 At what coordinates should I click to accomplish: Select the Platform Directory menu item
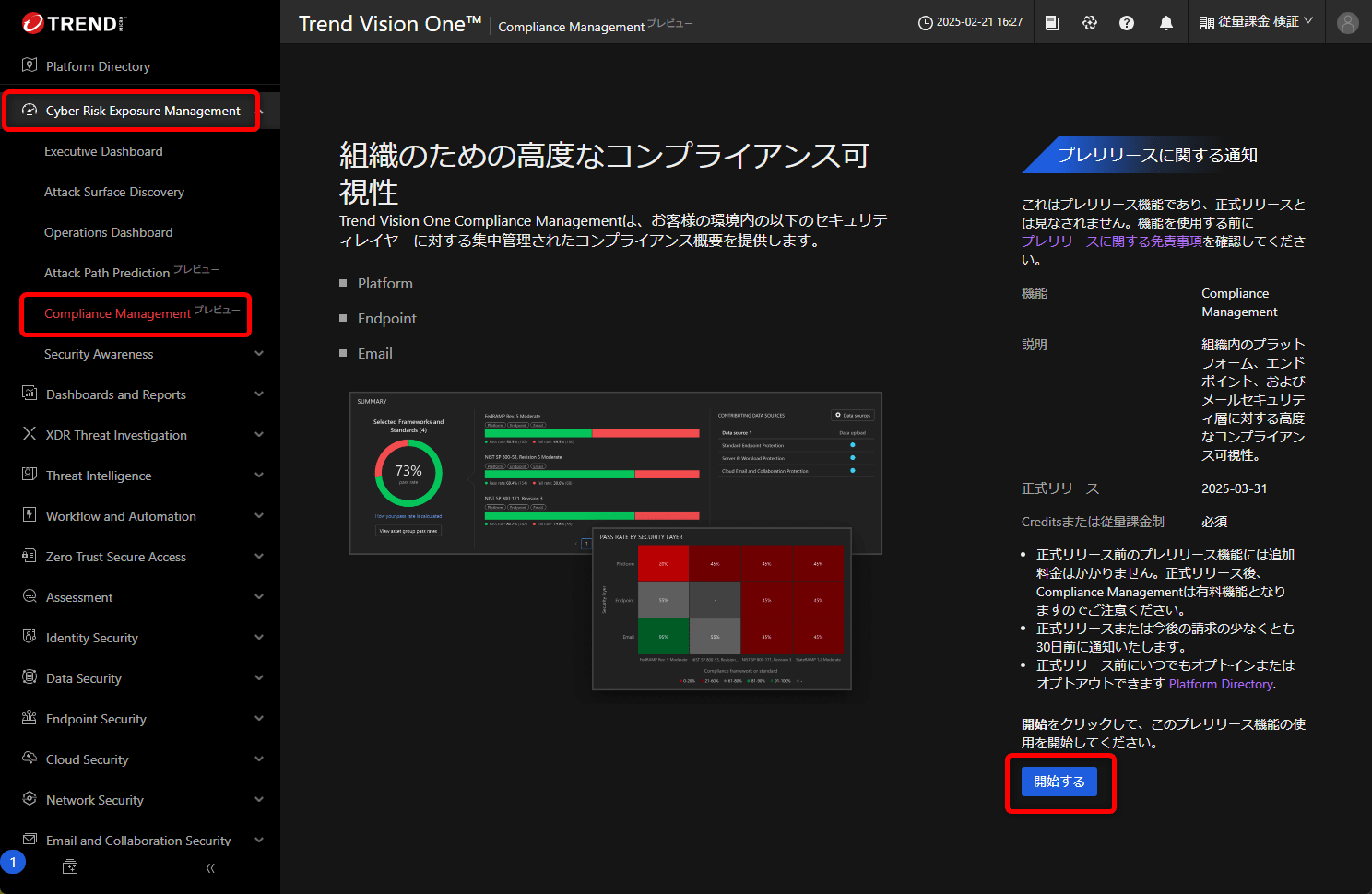[98, 66]
